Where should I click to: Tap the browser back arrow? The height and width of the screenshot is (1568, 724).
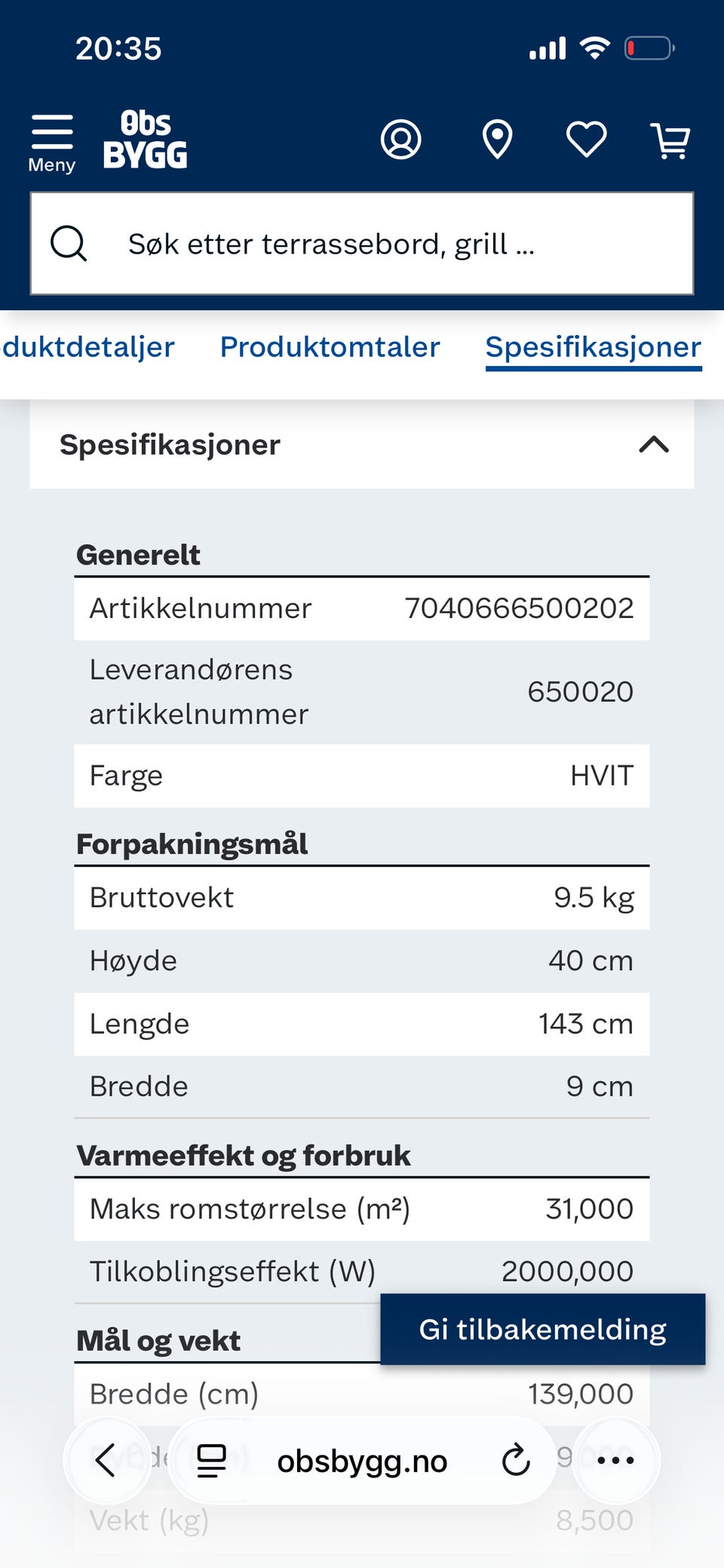click(106, 1460)
